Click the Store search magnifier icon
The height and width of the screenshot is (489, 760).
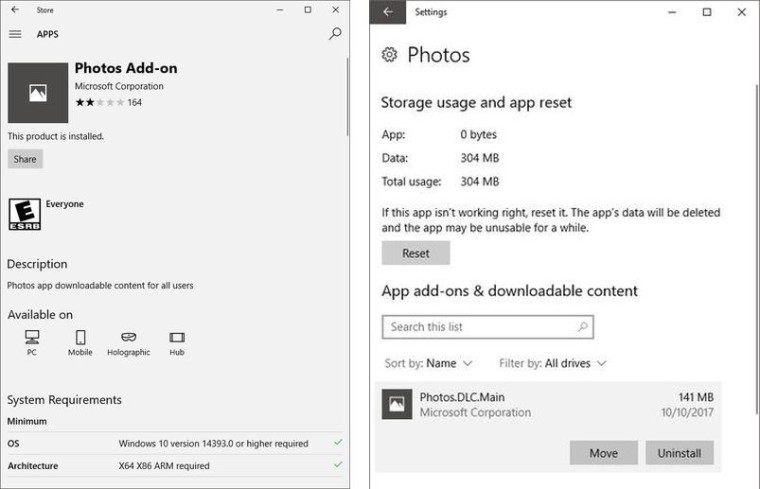335,34
